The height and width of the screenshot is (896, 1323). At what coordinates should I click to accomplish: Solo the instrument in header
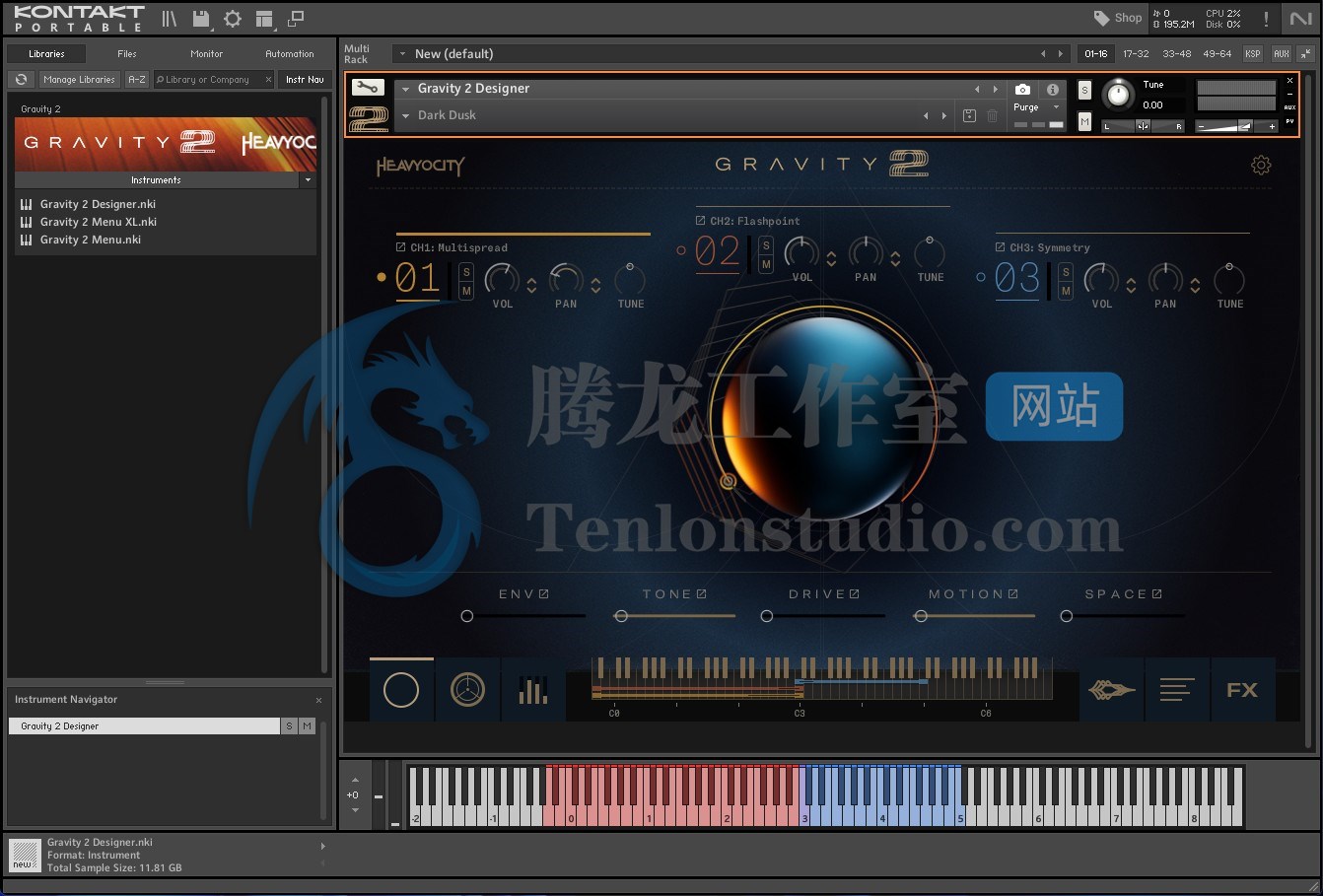[x=1084, y=90]
